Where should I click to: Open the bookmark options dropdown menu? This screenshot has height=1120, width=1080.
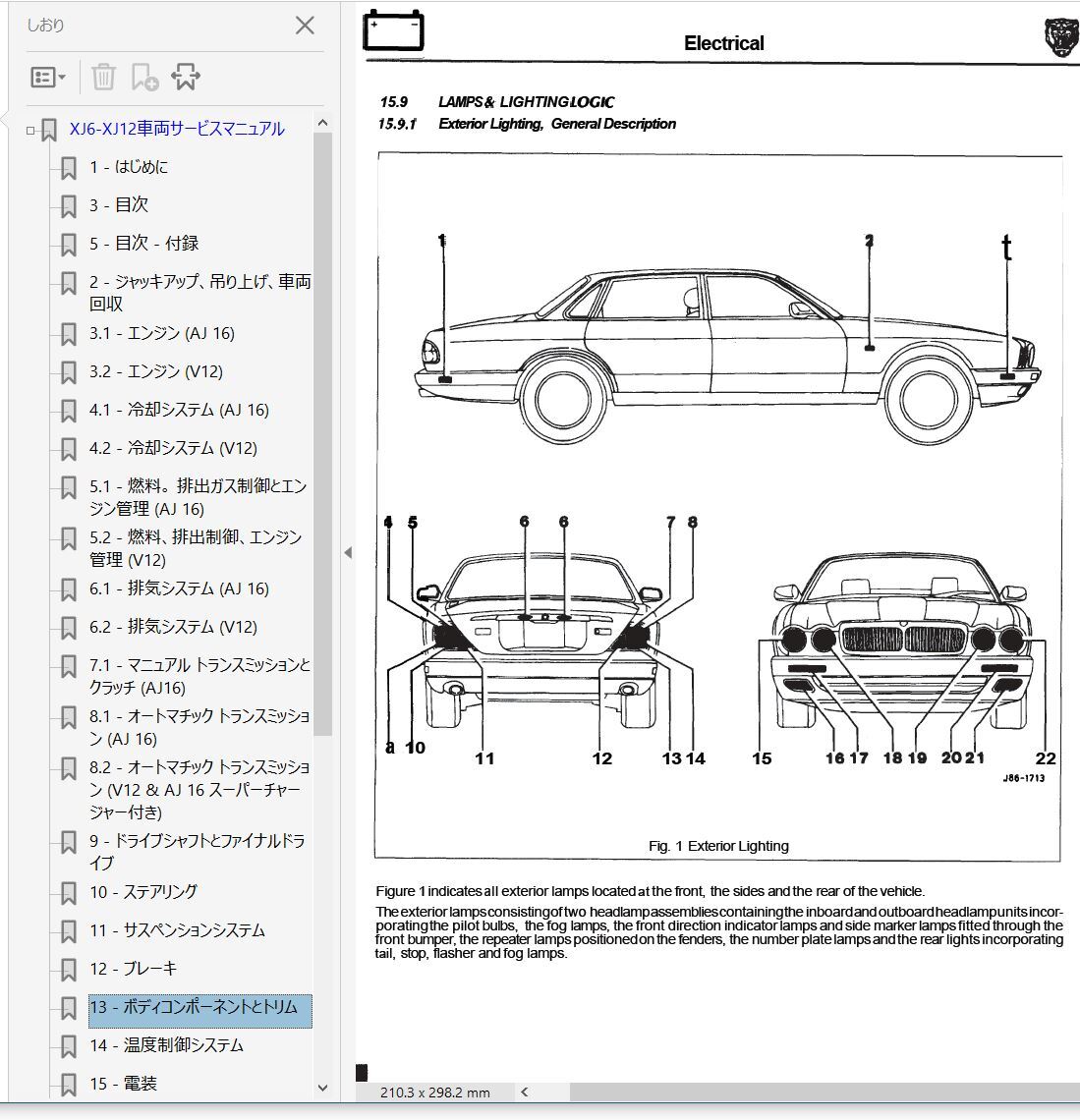point(47,77)
